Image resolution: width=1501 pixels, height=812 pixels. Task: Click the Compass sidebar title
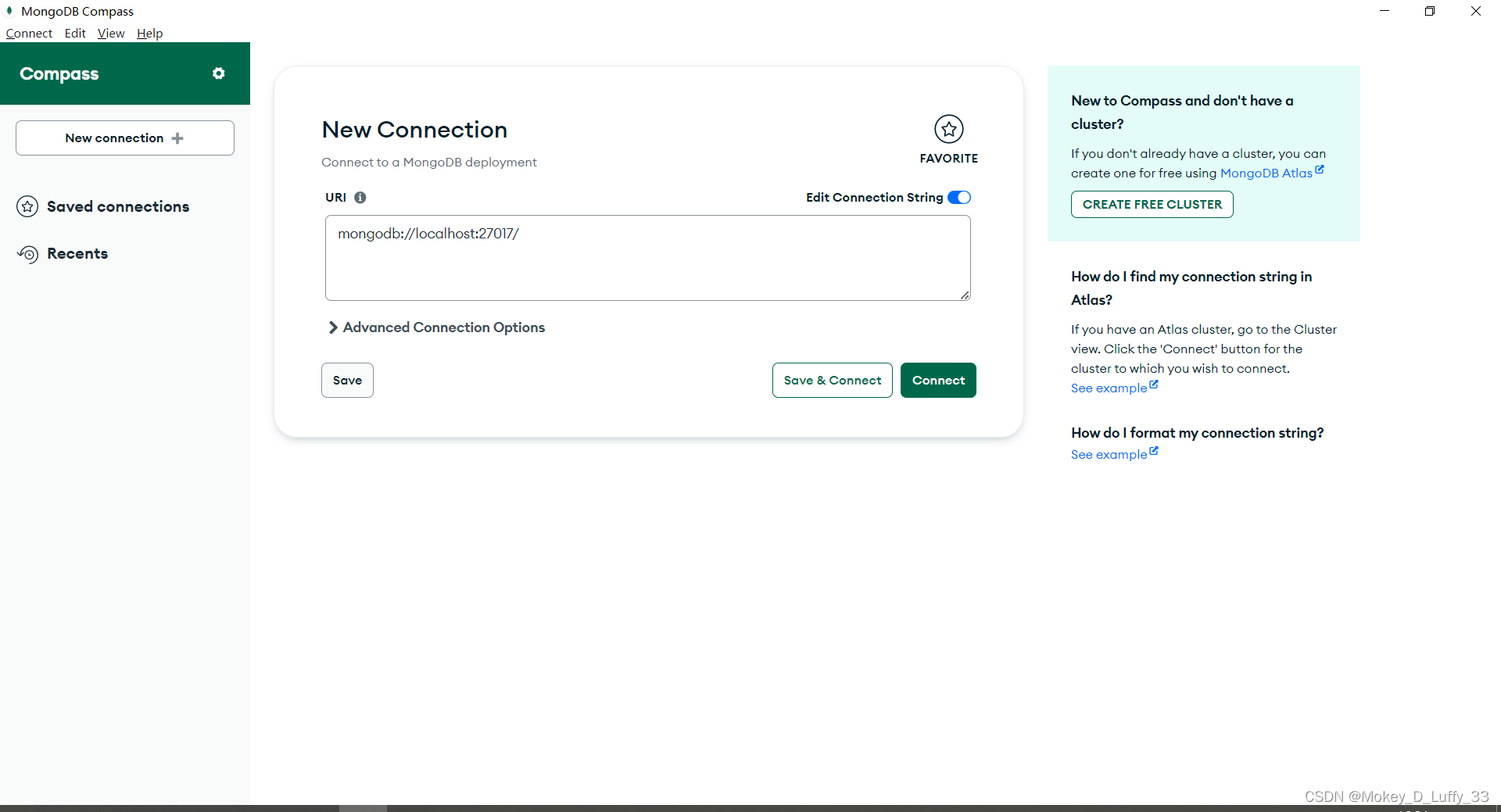click(59, 73)
